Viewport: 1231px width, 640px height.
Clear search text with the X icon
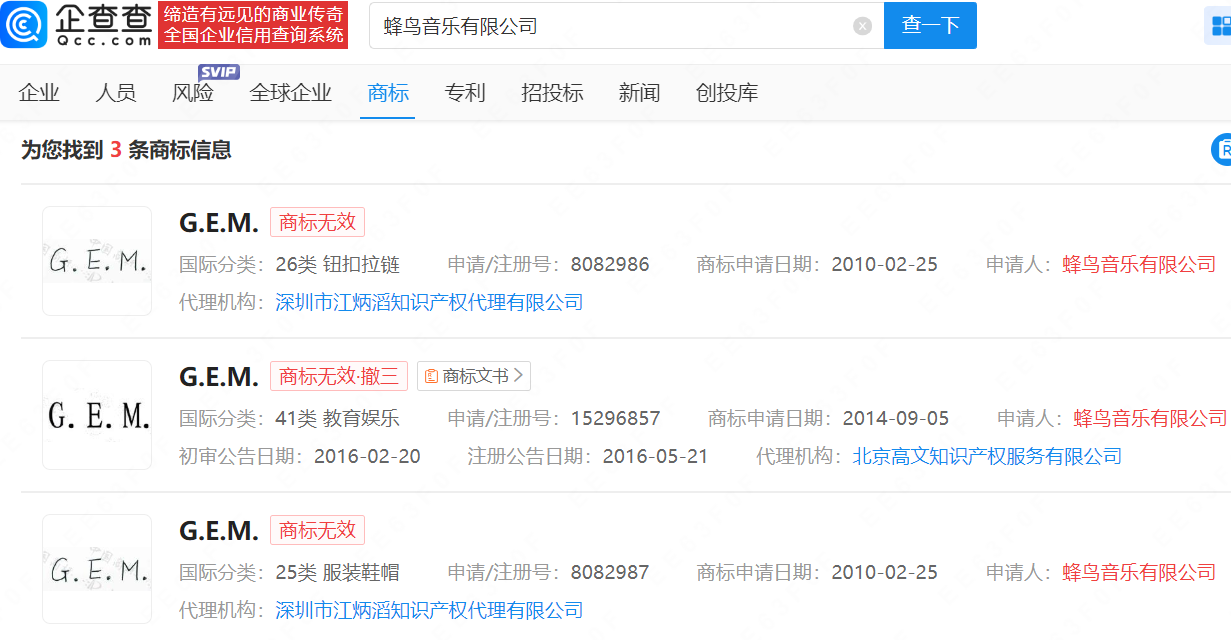[x=862, y=26]
